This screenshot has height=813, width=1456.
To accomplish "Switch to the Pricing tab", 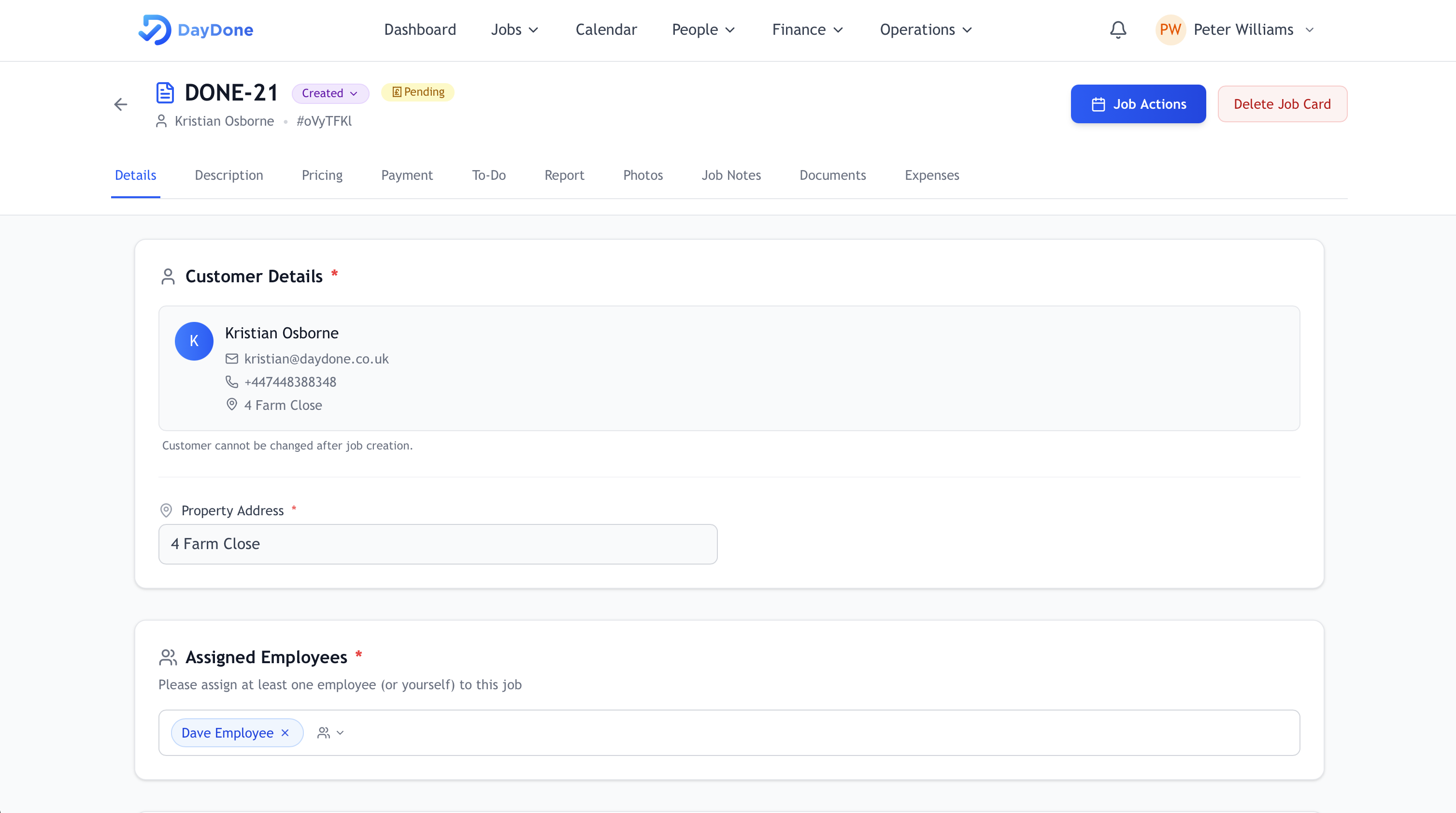I will (x=322, y=175).
